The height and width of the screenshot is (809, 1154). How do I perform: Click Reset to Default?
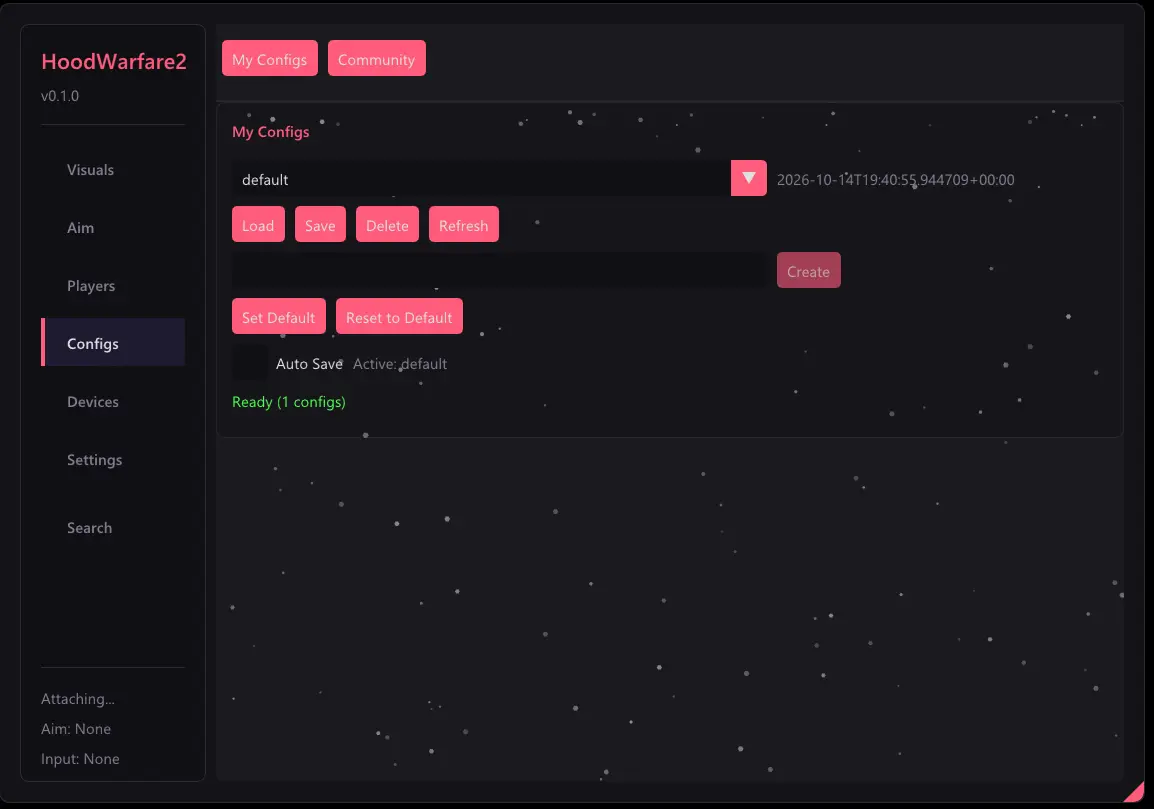[x=399, y=317]
